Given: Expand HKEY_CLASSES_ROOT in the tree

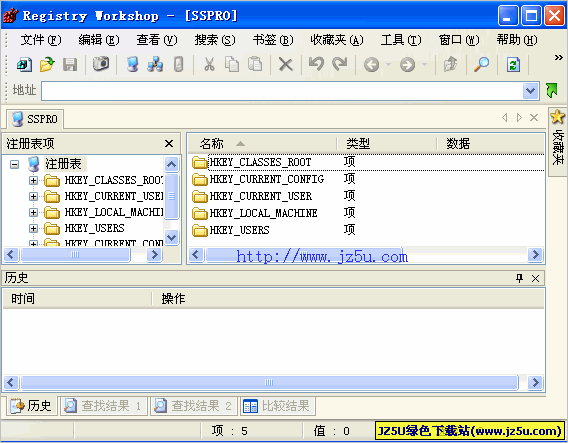Looking at the screenshot, I should click(33, 180).
